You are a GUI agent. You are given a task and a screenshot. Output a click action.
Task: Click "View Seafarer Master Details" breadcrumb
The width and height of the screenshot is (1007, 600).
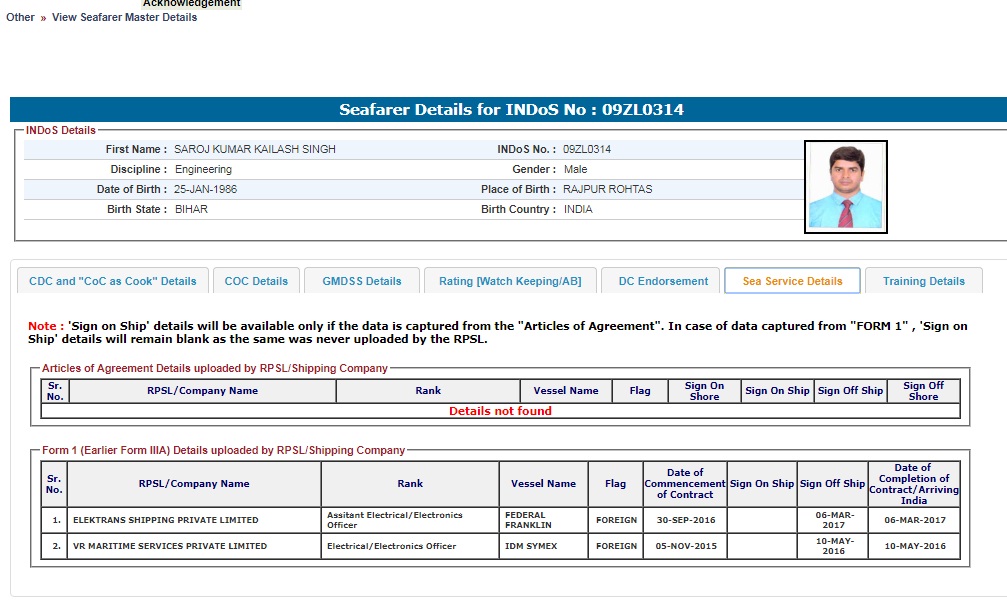pos(124,17)
